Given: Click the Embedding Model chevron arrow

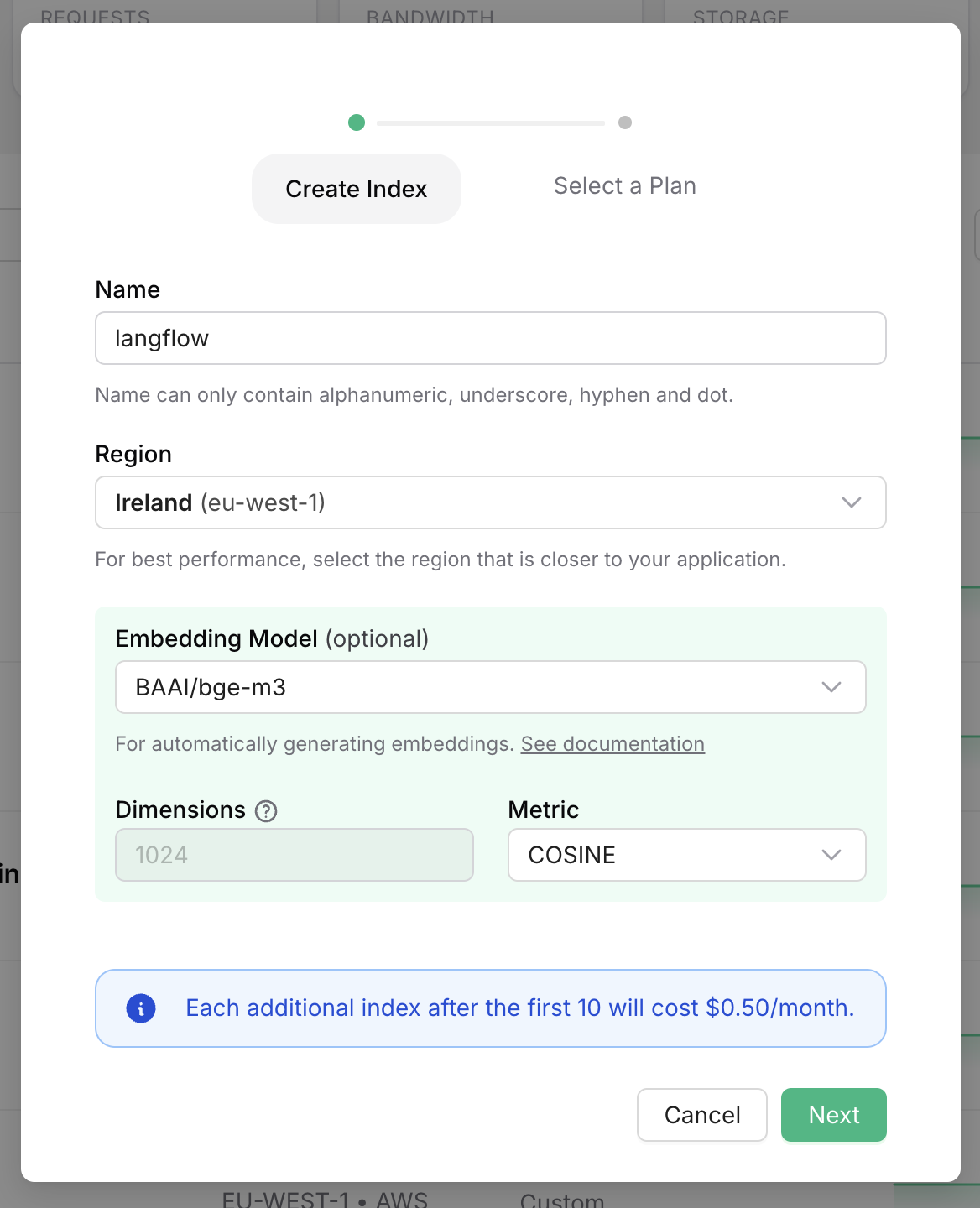Looking at the screenshot, I should 831,687.
